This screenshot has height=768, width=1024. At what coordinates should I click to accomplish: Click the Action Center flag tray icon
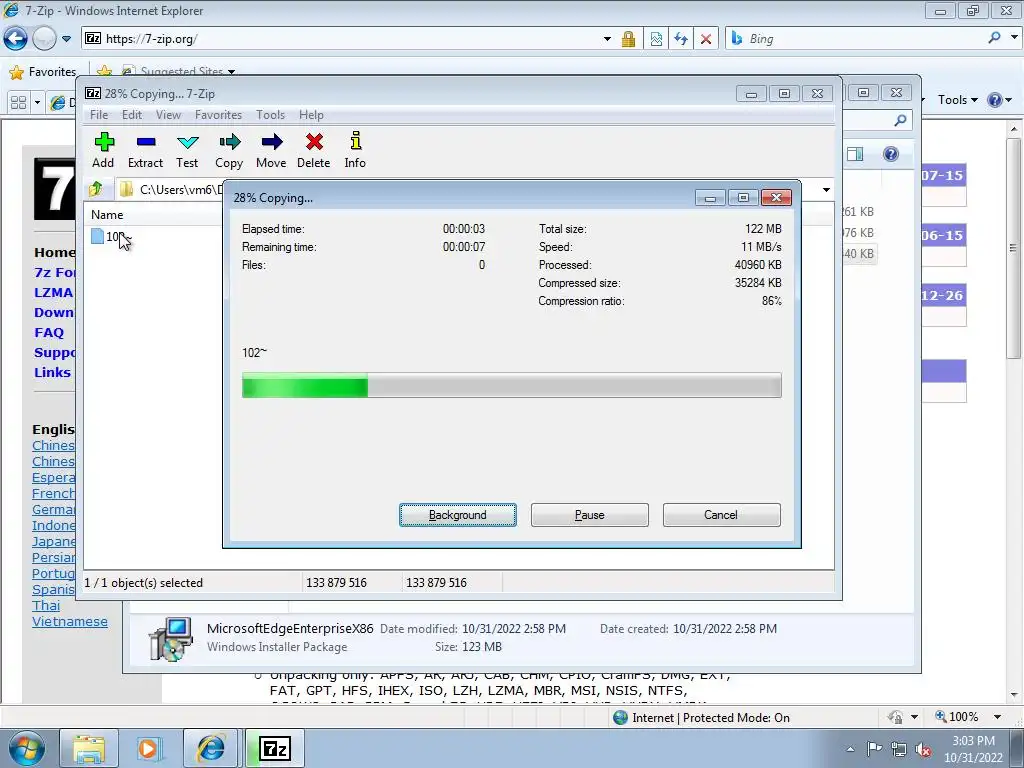[874, 748]
